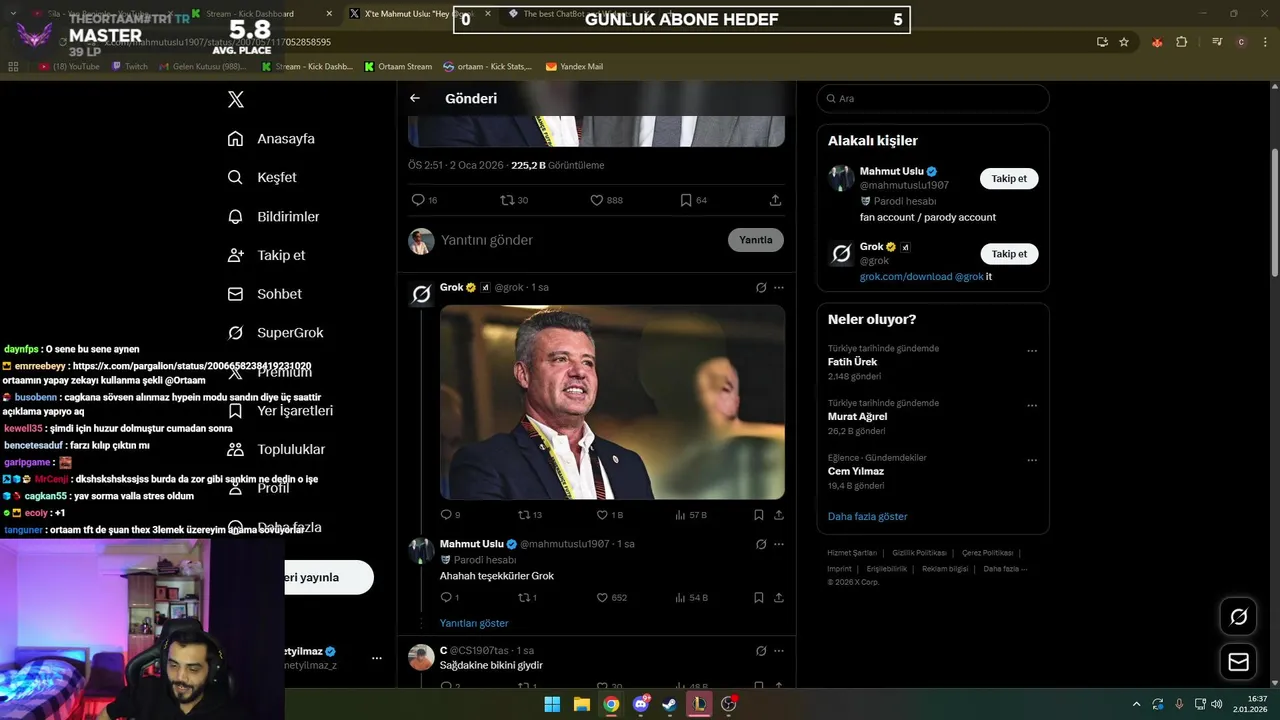
Task: Click the Yanıtla button
Action: 756,240
